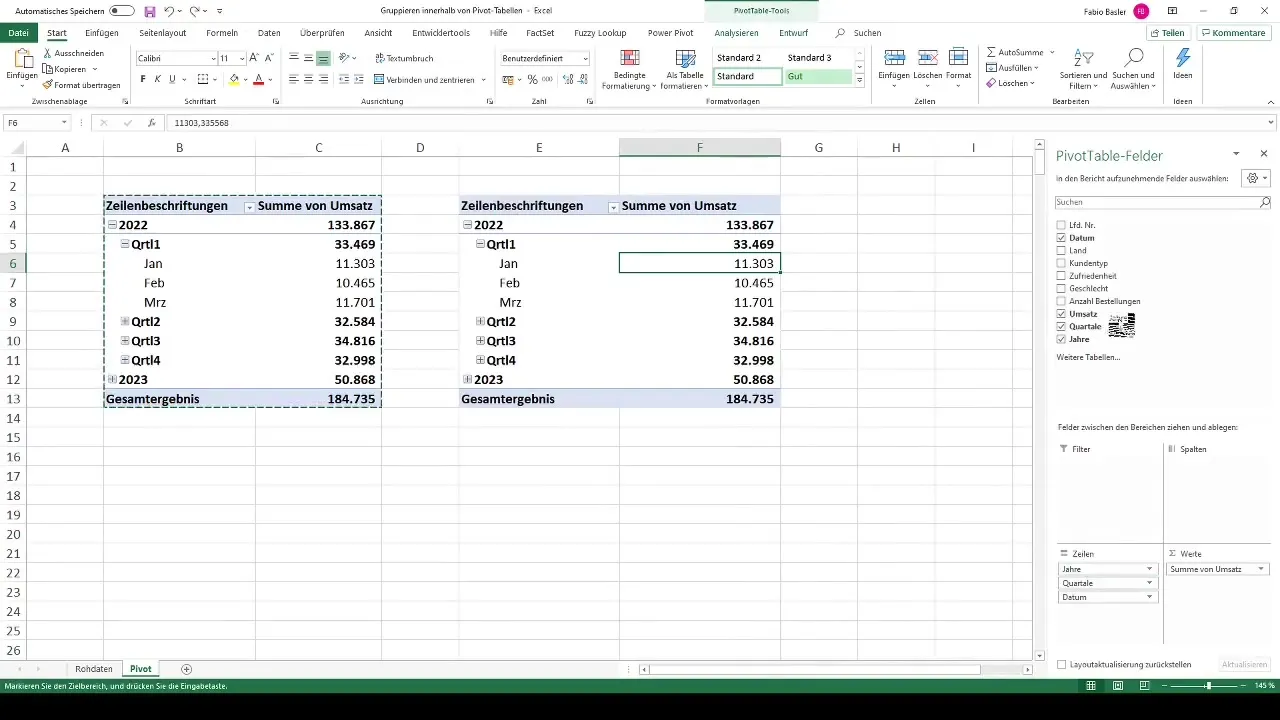Viewport: 1280px width, 720px height.
Task: Open Benutzerdefiniert number format dropdown
Action: (585, 58)
